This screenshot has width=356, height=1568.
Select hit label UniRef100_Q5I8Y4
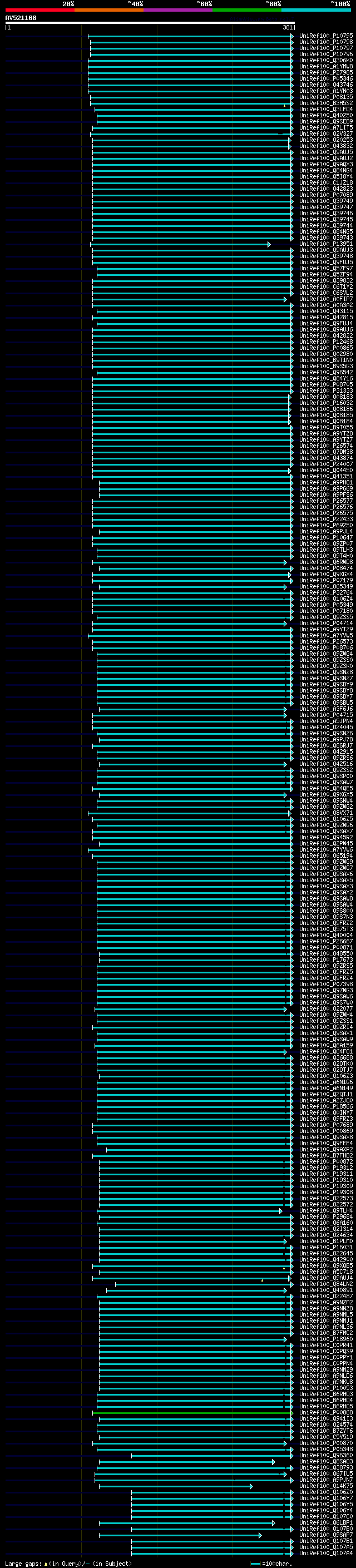(325, 176)
